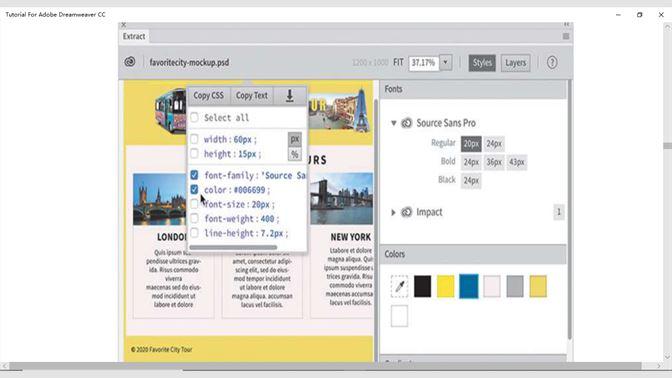Pick the gray color swatch
This screenshot has width=672, height=378.
pyautogui.click(x=515, y=286)
